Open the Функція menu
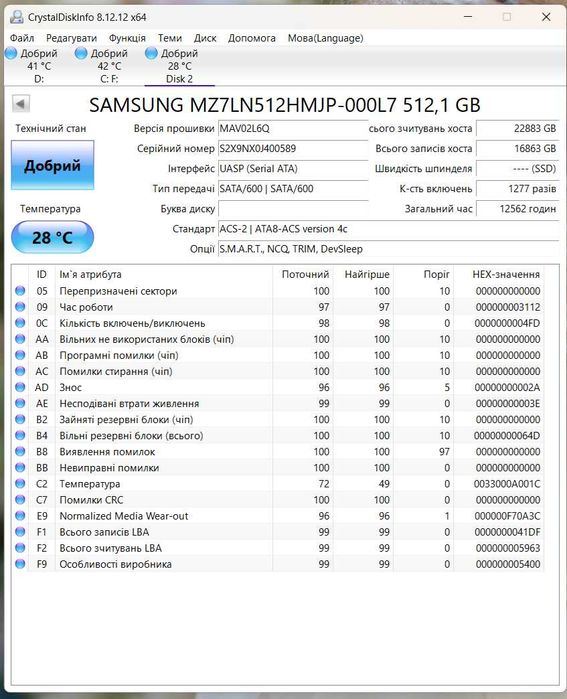567x699 pixels. pos(127,38)
